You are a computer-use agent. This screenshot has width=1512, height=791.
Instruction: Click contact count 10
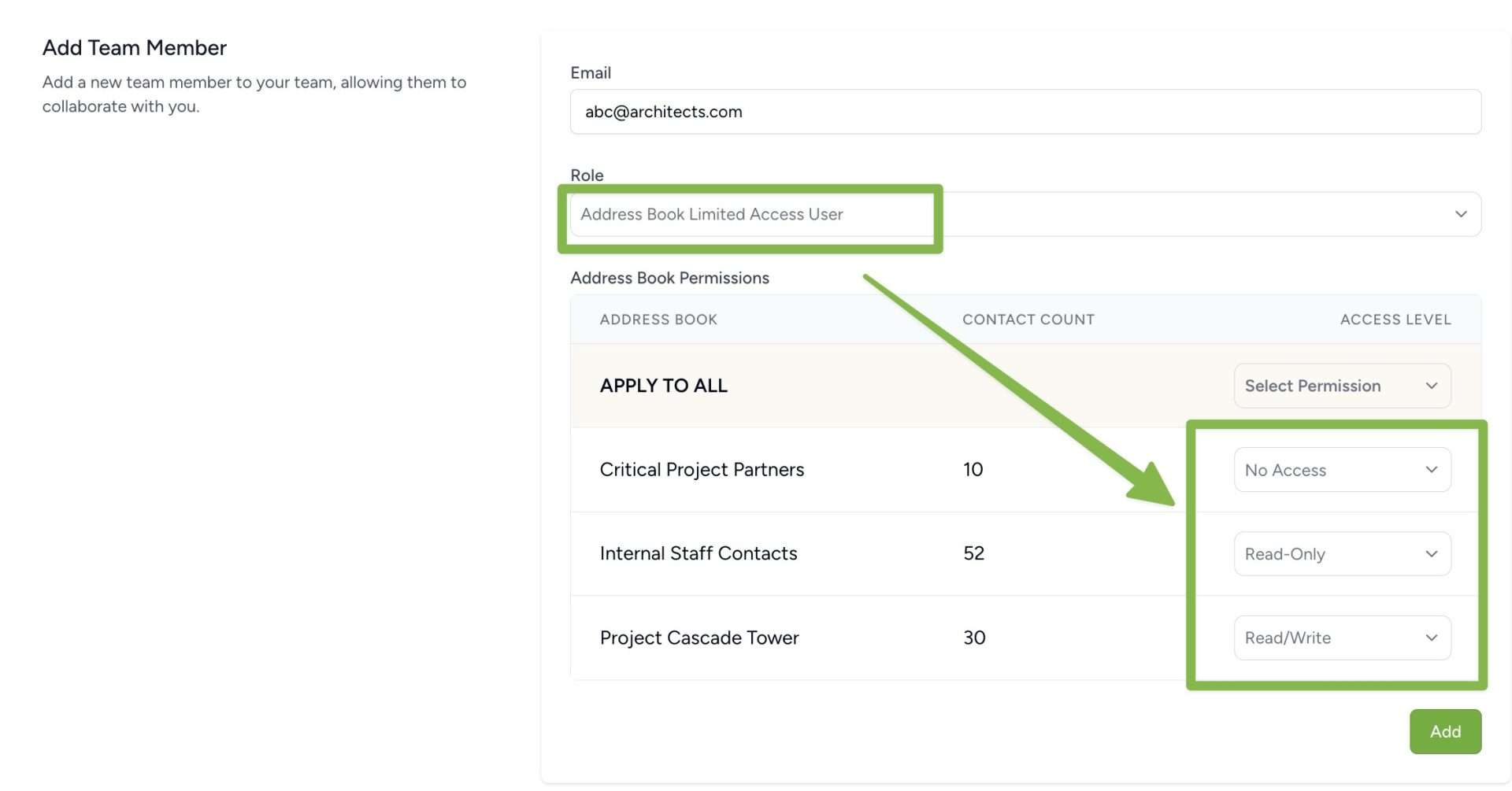point(973,470)
